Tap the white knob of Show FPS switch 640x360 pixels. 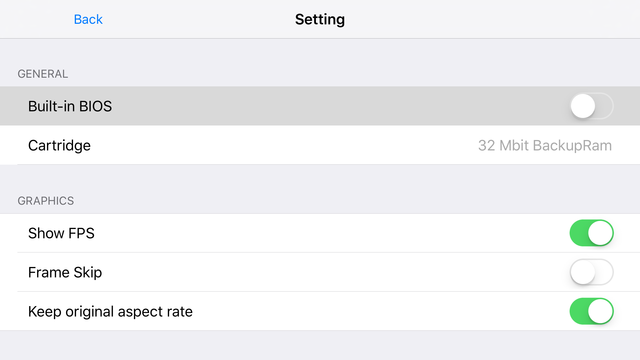point(600,233)
